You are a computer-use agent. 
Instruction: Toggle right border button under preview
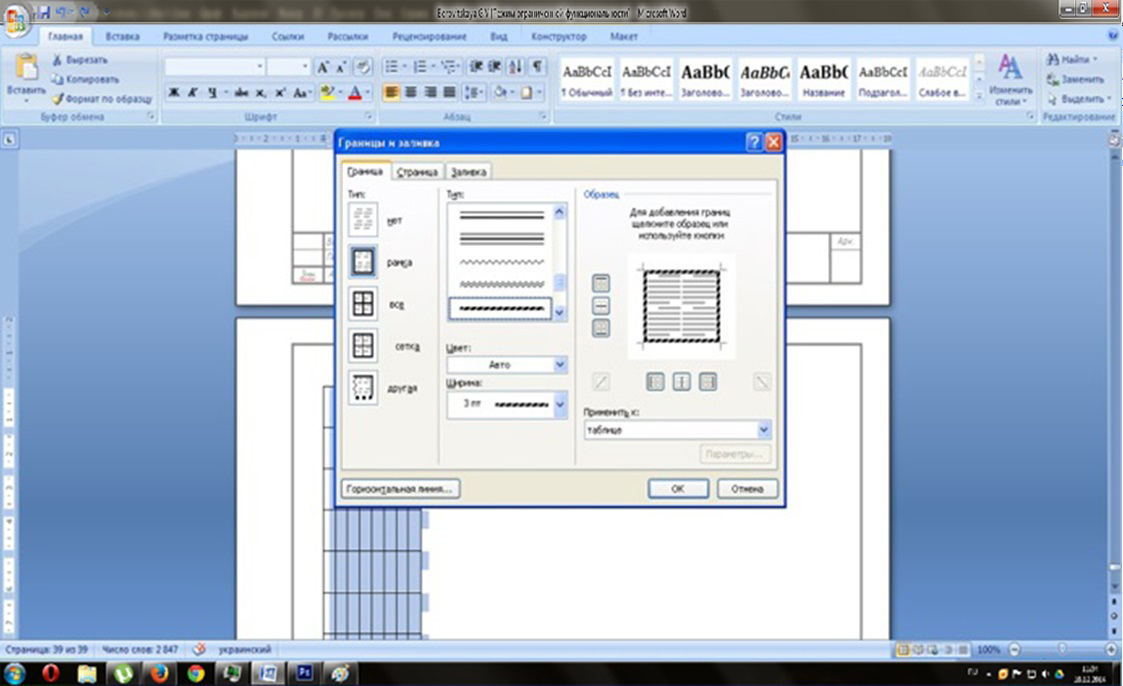click(708, 382)
